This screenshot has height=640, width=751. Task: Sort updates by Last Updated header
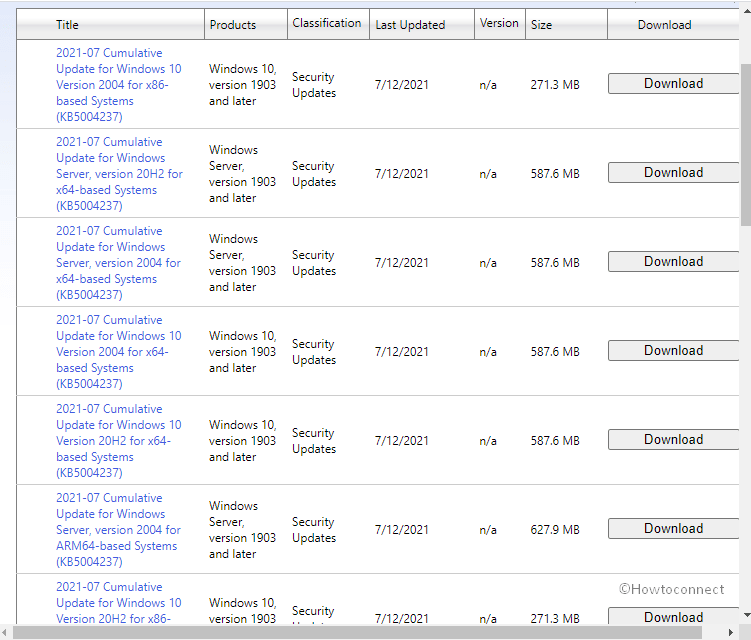click(410, 25)
